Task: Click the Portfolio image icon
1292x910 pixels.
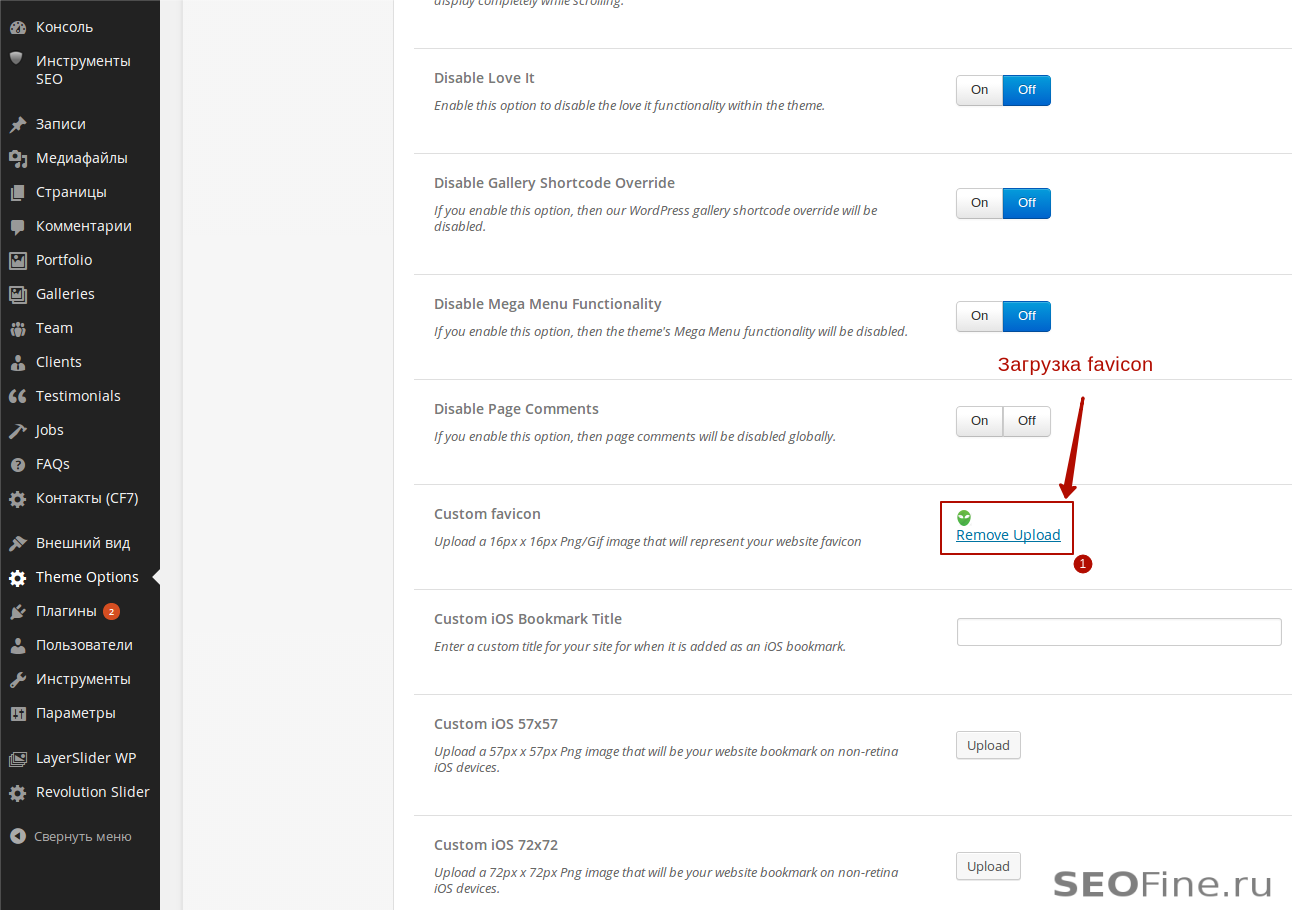Action: pos(18,260)
